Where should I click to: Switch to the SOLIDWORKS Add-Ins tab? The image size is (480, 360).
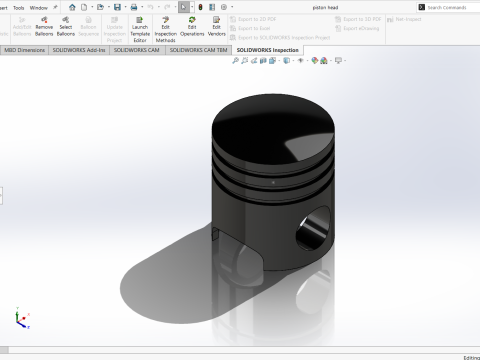coord(79,50)
